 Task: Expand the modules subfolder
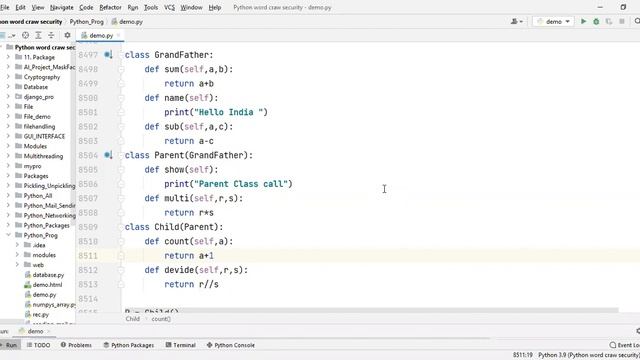[17, 255]
